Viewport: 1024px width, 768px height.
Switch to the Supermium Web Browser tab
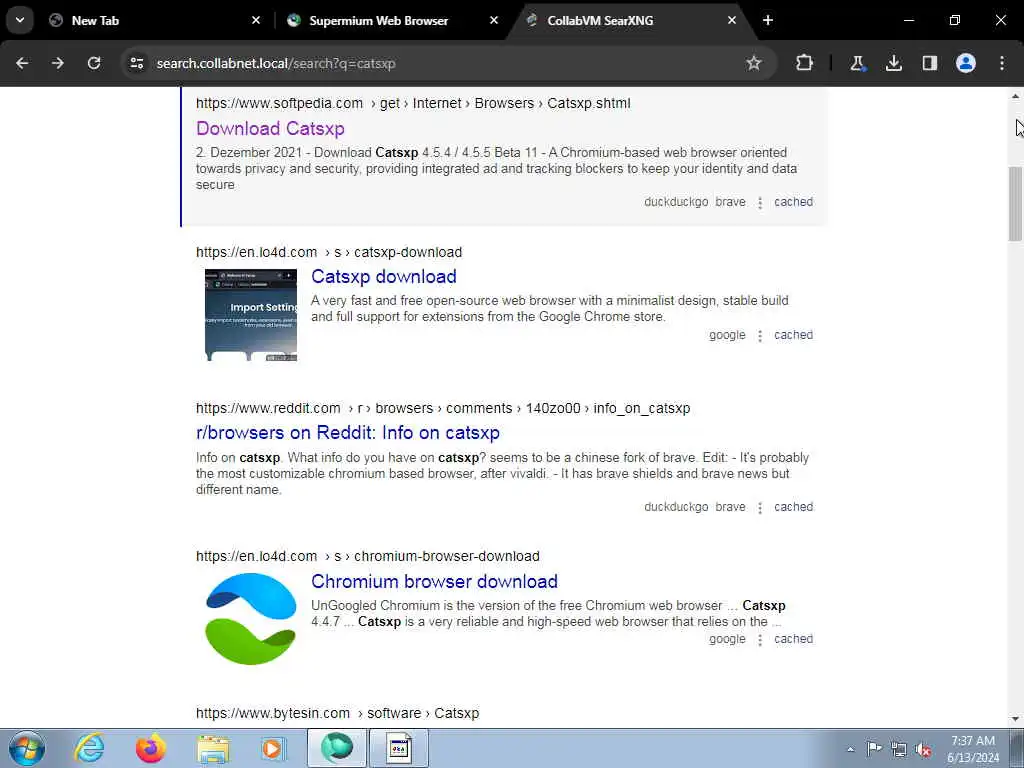392,20
